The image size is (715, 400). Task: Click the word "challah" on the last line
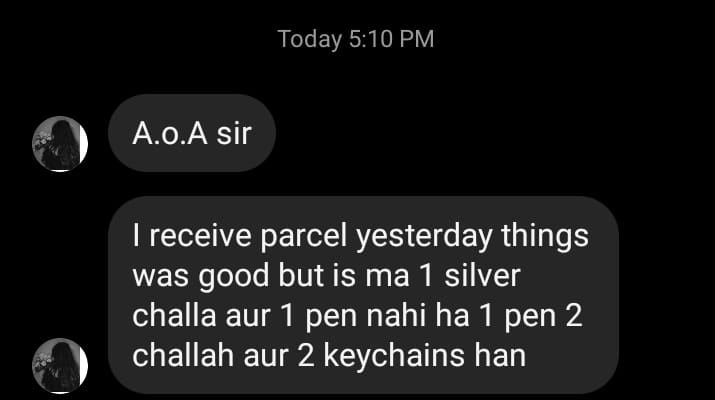point(183,355)
